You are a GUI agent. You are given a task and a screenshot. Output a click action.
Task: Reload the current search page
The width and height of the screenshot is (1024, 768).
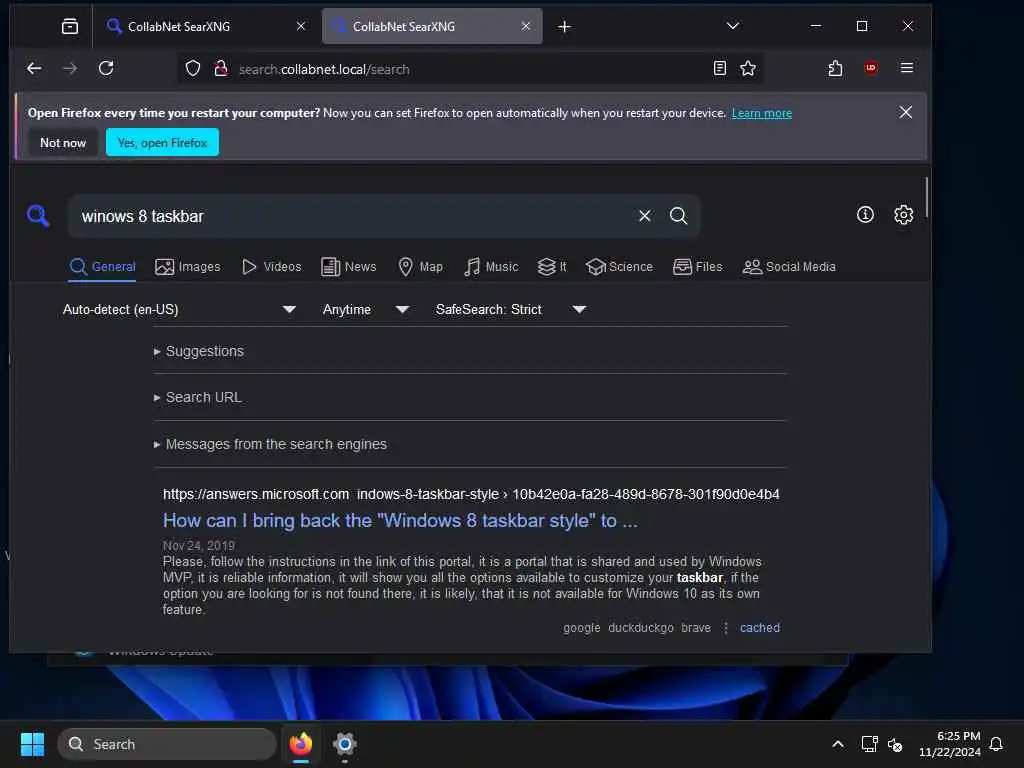(x=106, y=68)
